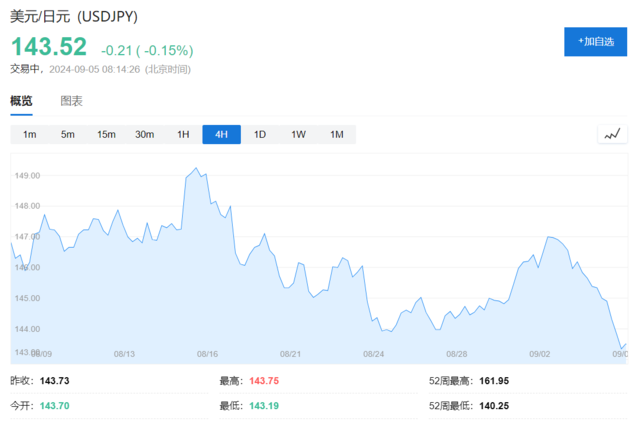The height and width of the screenshot is (426, 640).
Task: Switch to the 图表 tab
Action: pos(72,101)
